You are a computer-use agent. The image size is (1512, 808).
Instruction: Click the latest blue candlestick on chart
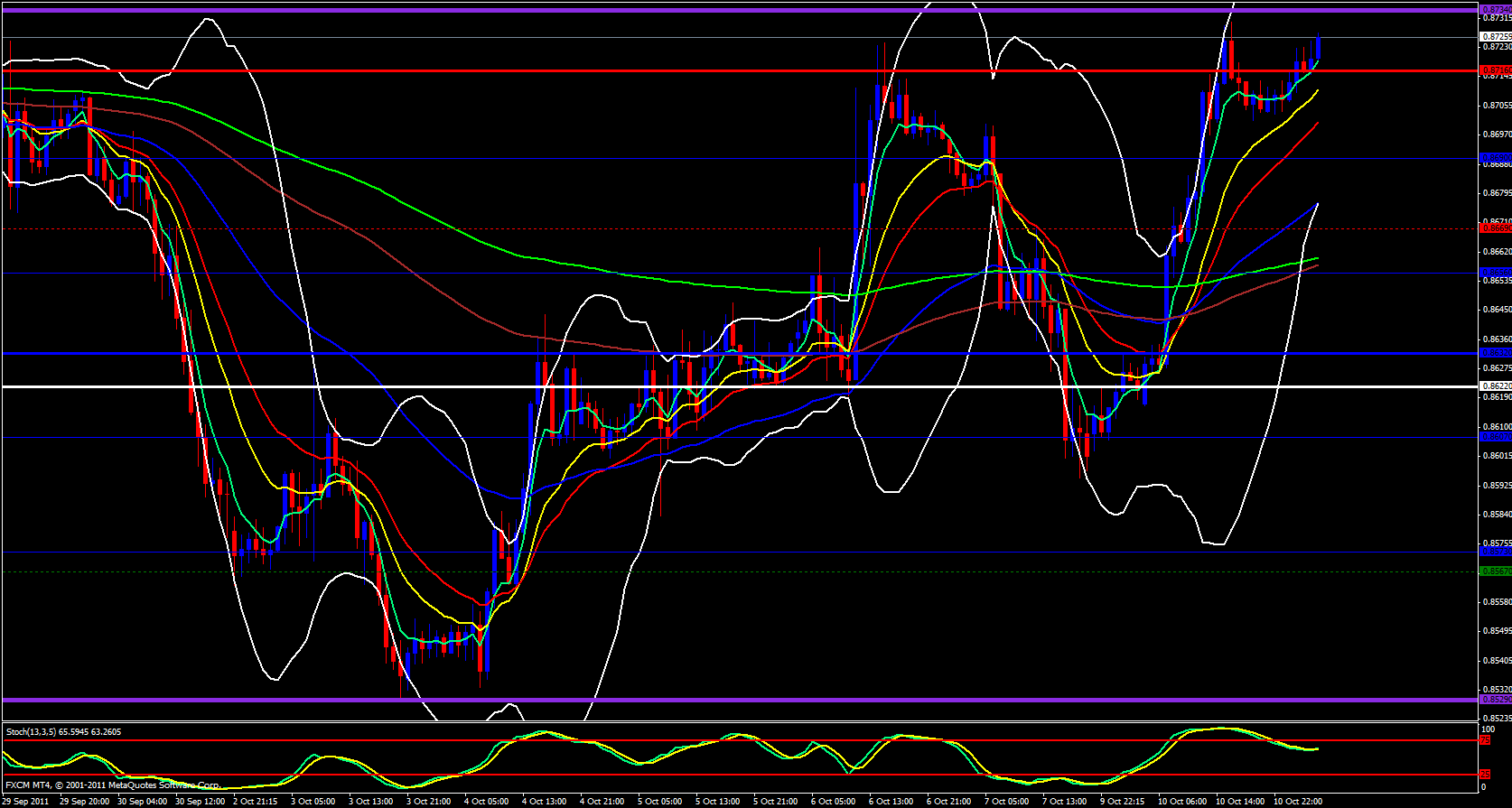(x=1319, y=49)
